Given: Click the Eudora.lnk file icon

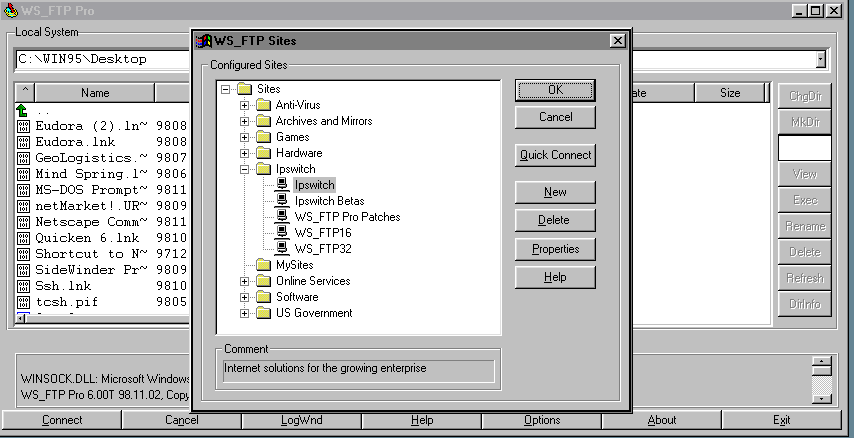Looking at the screenshot, I should [x=23, y=142].
